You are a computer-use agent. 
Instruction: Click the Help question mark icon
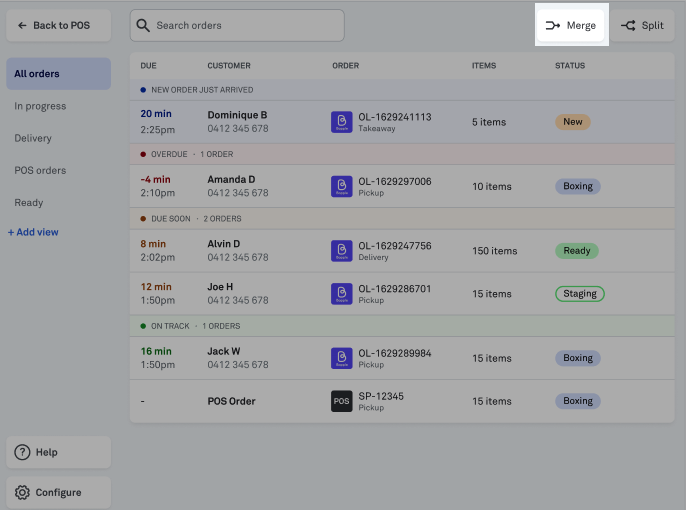[x=22, y=452]
